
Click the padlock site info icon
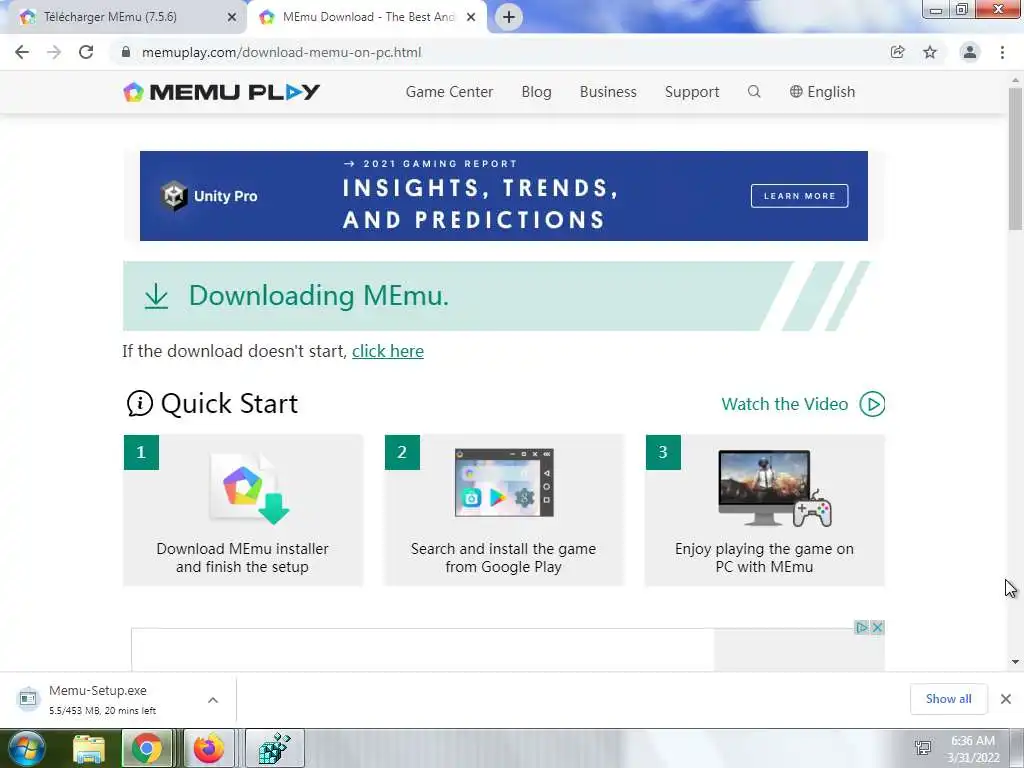point(126,52)
